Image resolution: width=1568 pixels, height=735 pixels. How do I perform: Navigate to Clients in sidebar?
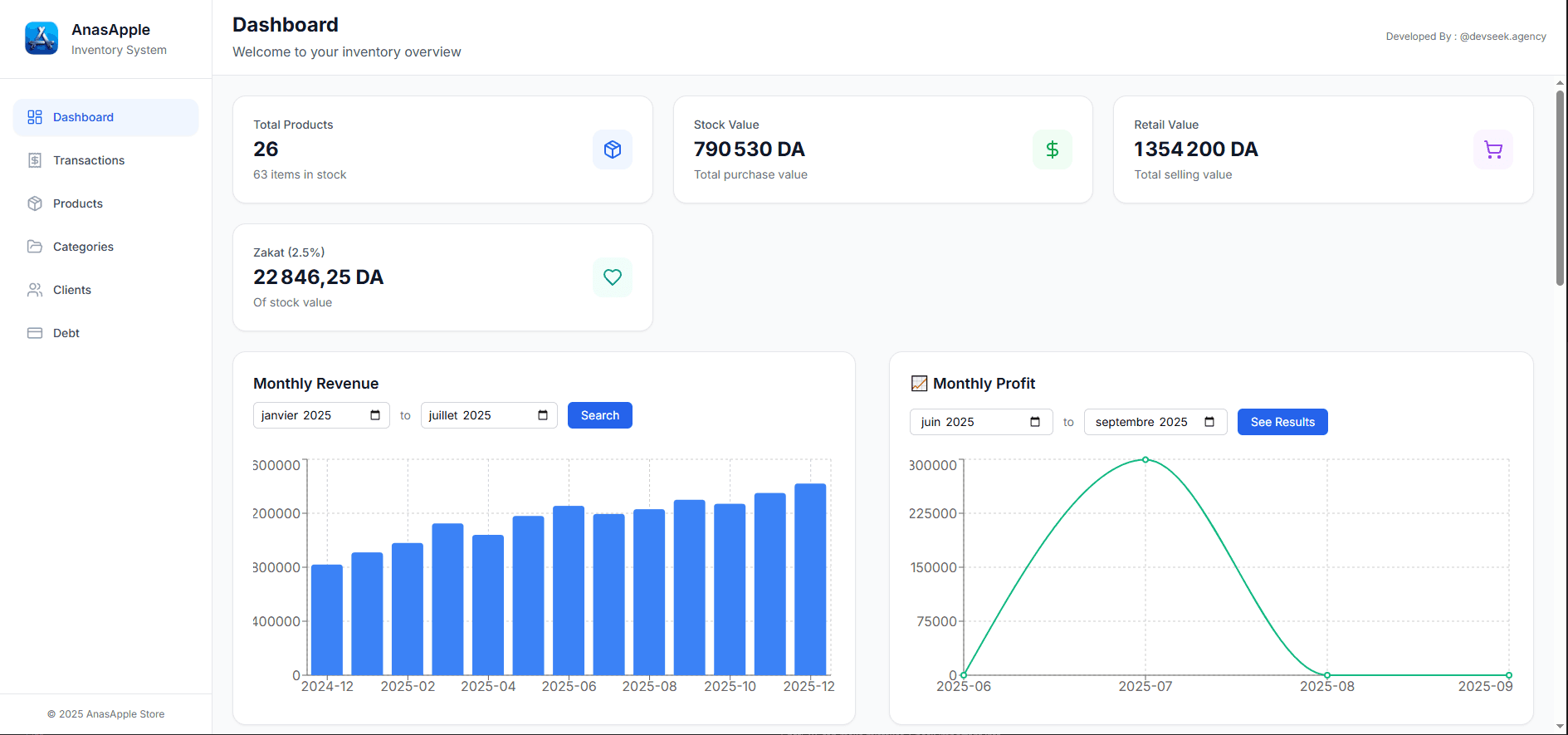[x=72, y=290]
